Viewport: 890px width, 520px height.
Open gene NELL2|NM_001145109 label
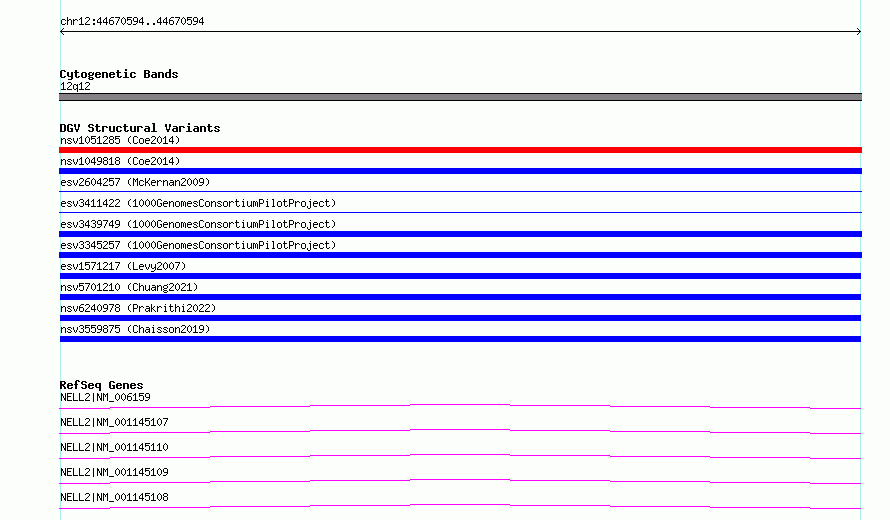coord(114,472)
